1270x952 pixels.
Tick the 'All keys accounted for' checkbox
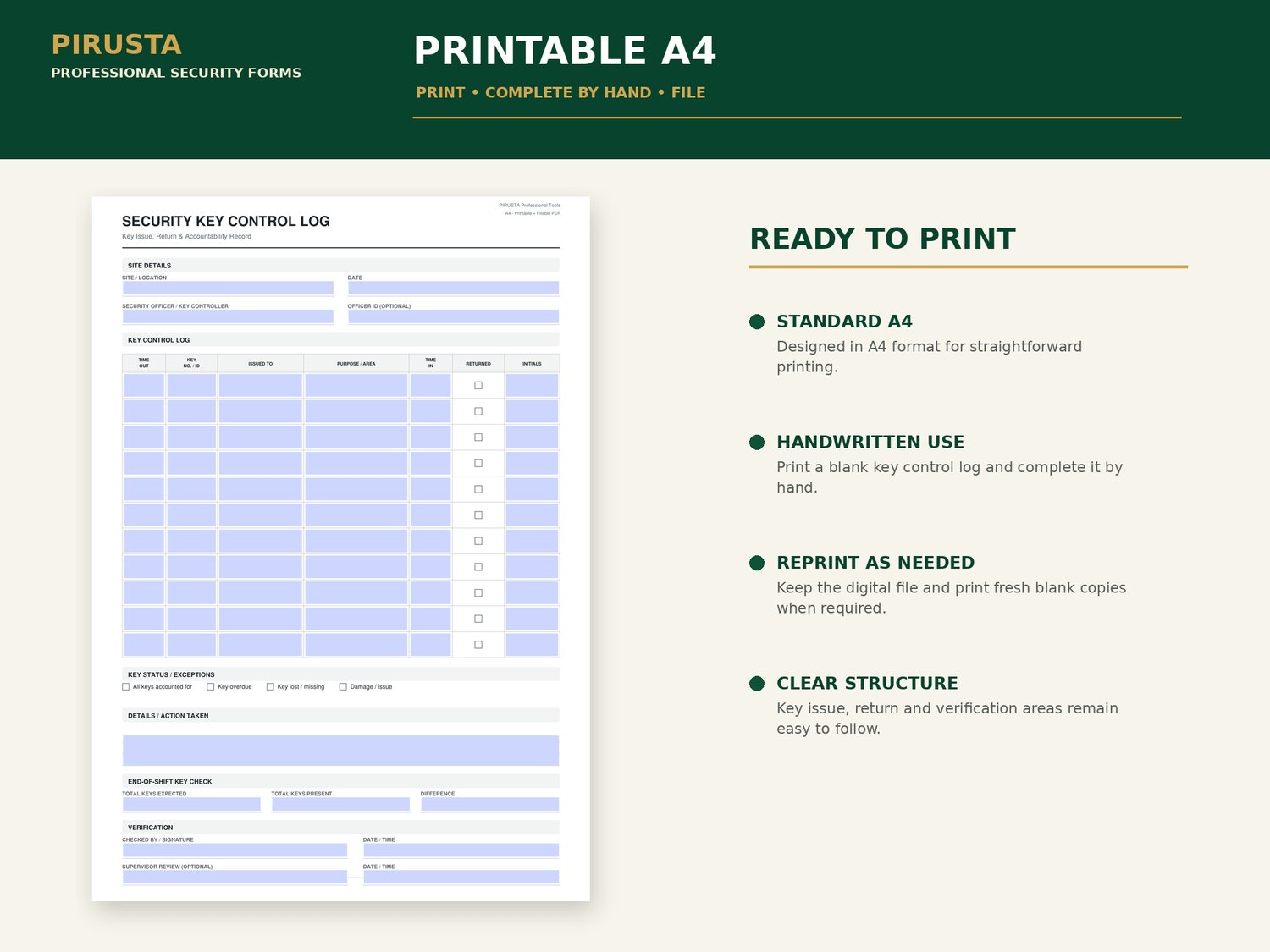[125, 687]
